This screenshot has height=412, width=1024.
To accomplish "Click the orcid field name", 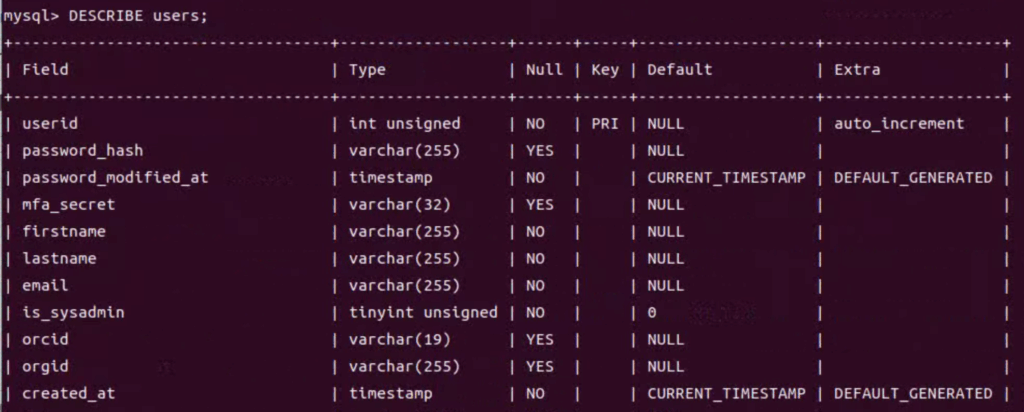I will point(45,340).
